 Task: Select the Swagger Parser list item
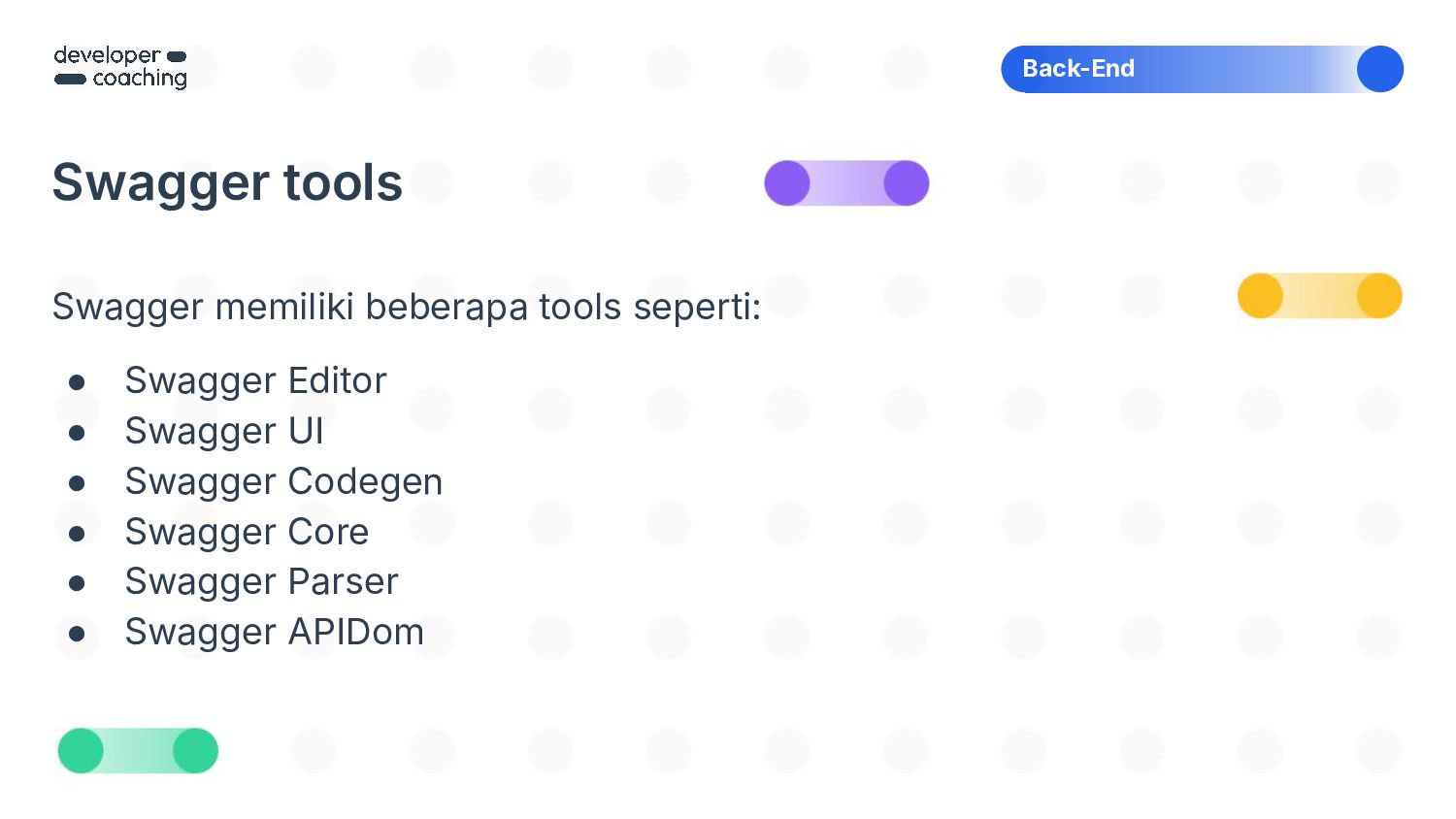point(261,582)
